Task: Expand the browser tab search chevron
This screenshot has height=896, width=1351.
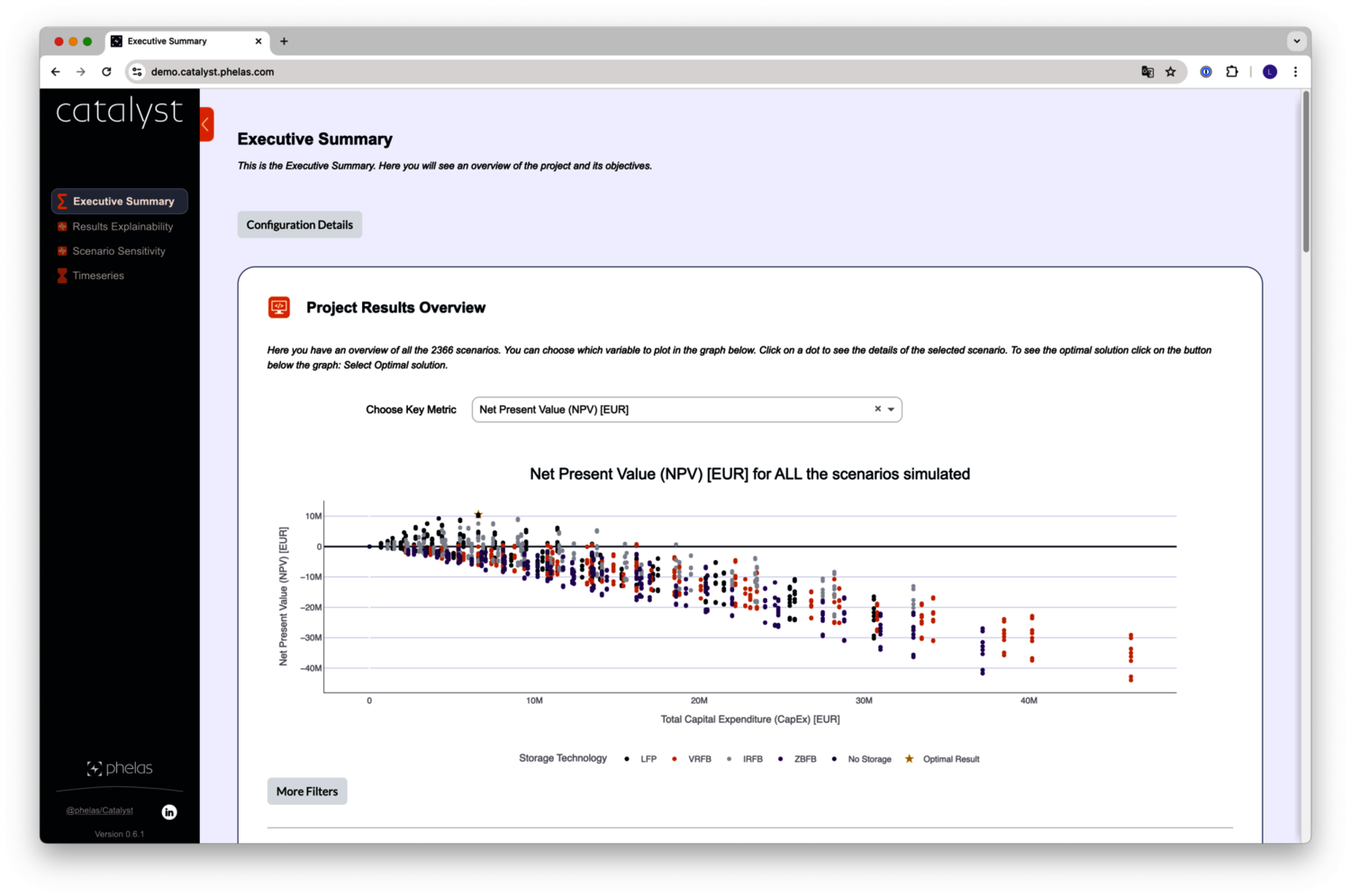Action: coord(1296,41)
